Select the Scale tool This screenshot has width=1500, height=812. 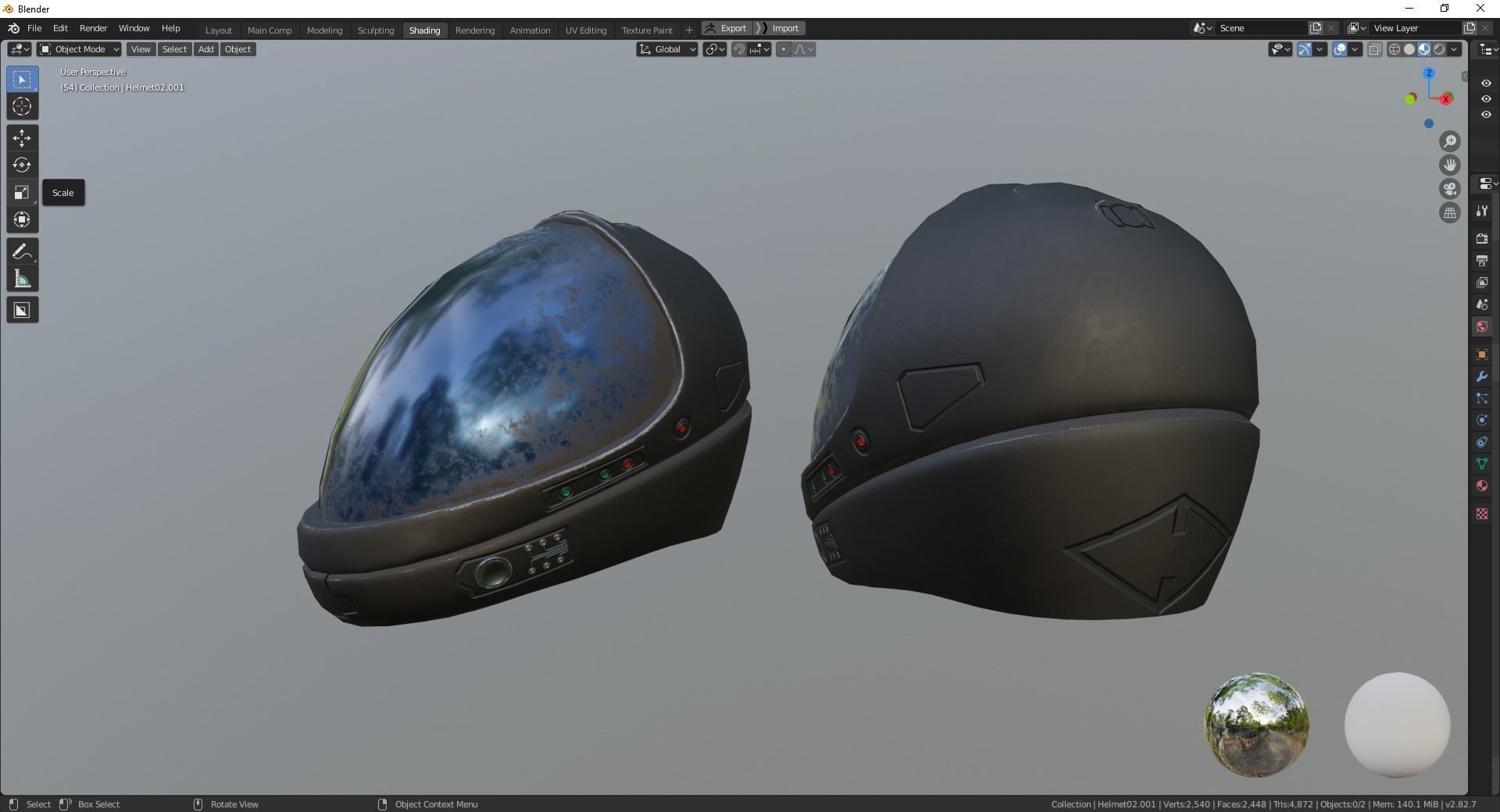point(22,192)
